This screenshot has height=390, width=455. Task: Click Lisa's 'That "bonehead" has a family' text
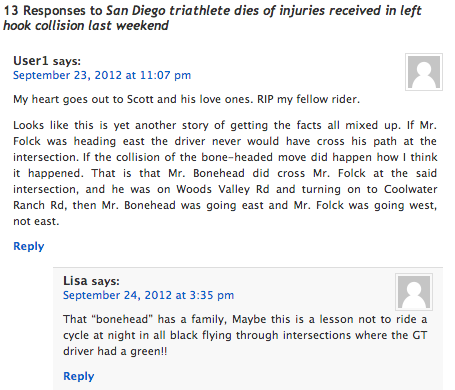[145, 319]
